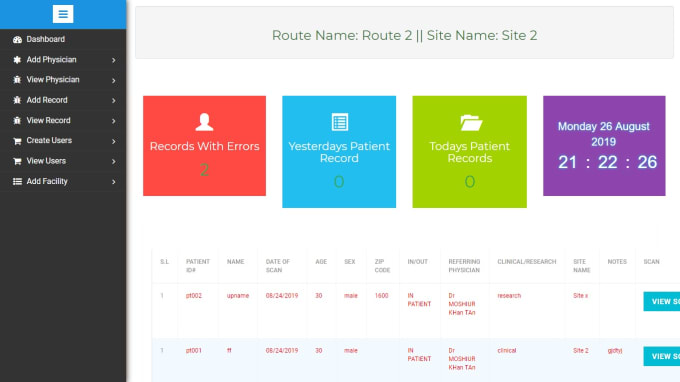Click the Create Users cart icon
Screen dimensions: 680x382
point(17,141)
